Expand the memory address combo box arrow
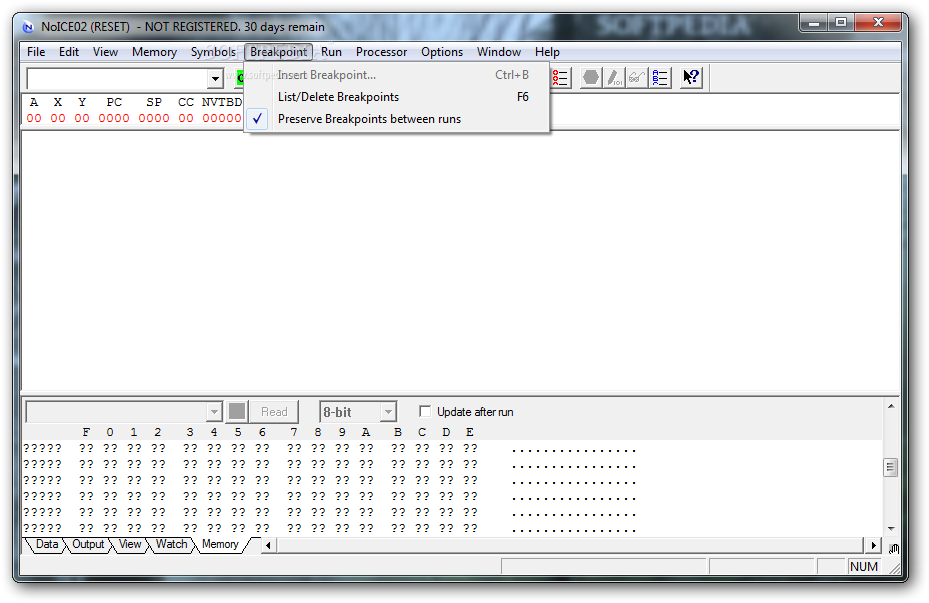This screenshot has width=929, height=603. [214, 412]
